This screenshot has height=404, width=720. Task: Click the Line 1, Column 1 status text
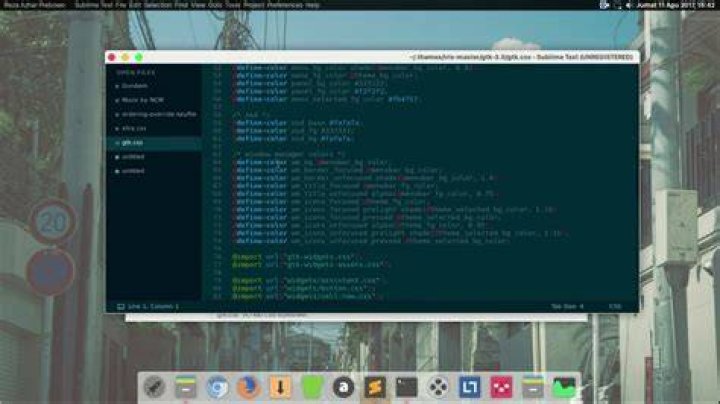153,306
